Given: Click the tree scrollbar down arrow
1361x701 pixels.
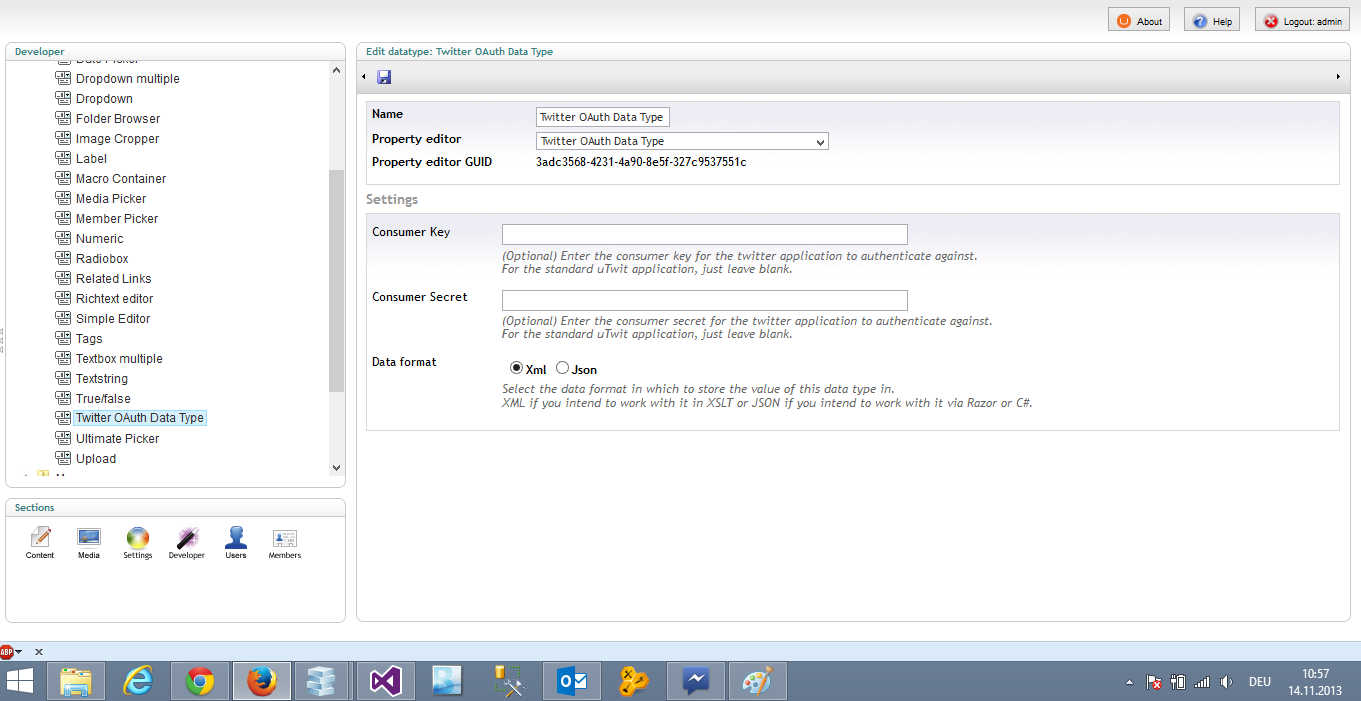Looking at the screenshot, I should click(336, 467).
